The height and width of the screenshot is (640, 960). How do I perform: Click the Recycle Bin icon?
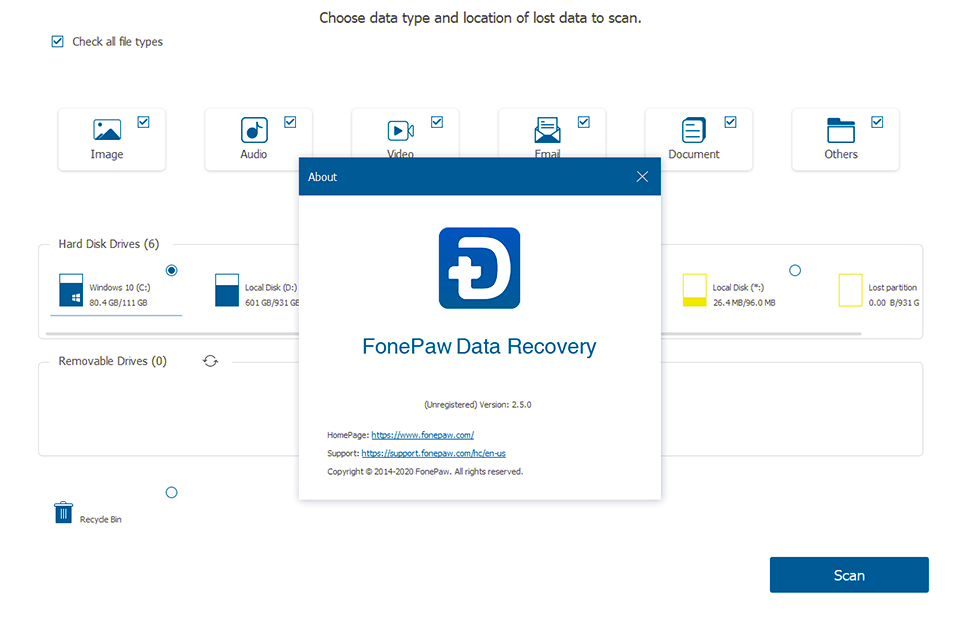[x=63, y=511]
